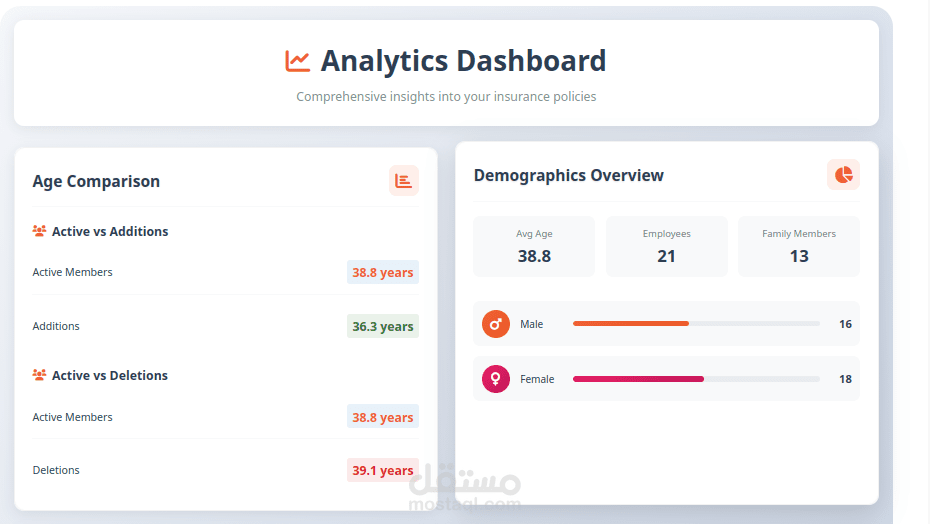Screen dimensions: 930x524
Task: Click the people icon beside Active vs Deletions
Action: (x=39, y=375)
